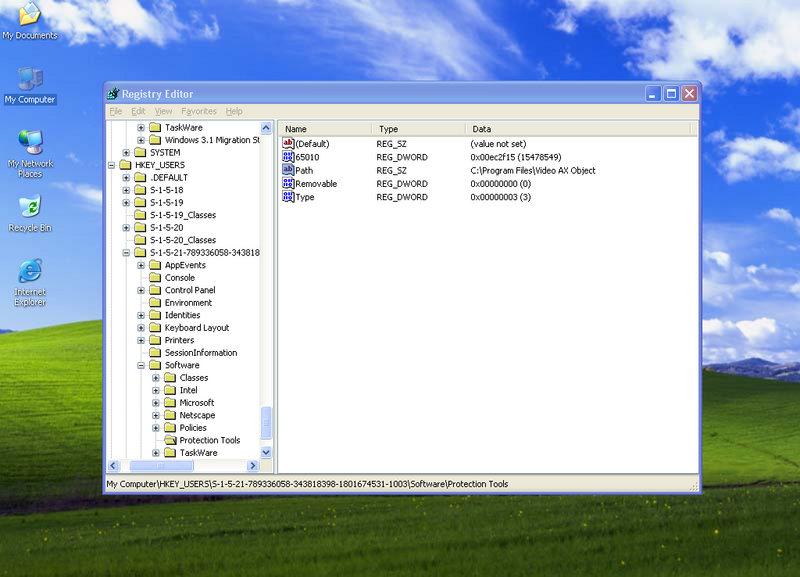Click the data "C:\Program Files\Video AX Object"
The width and height of the screenshot is (800, 577).
tap(533, 170)
